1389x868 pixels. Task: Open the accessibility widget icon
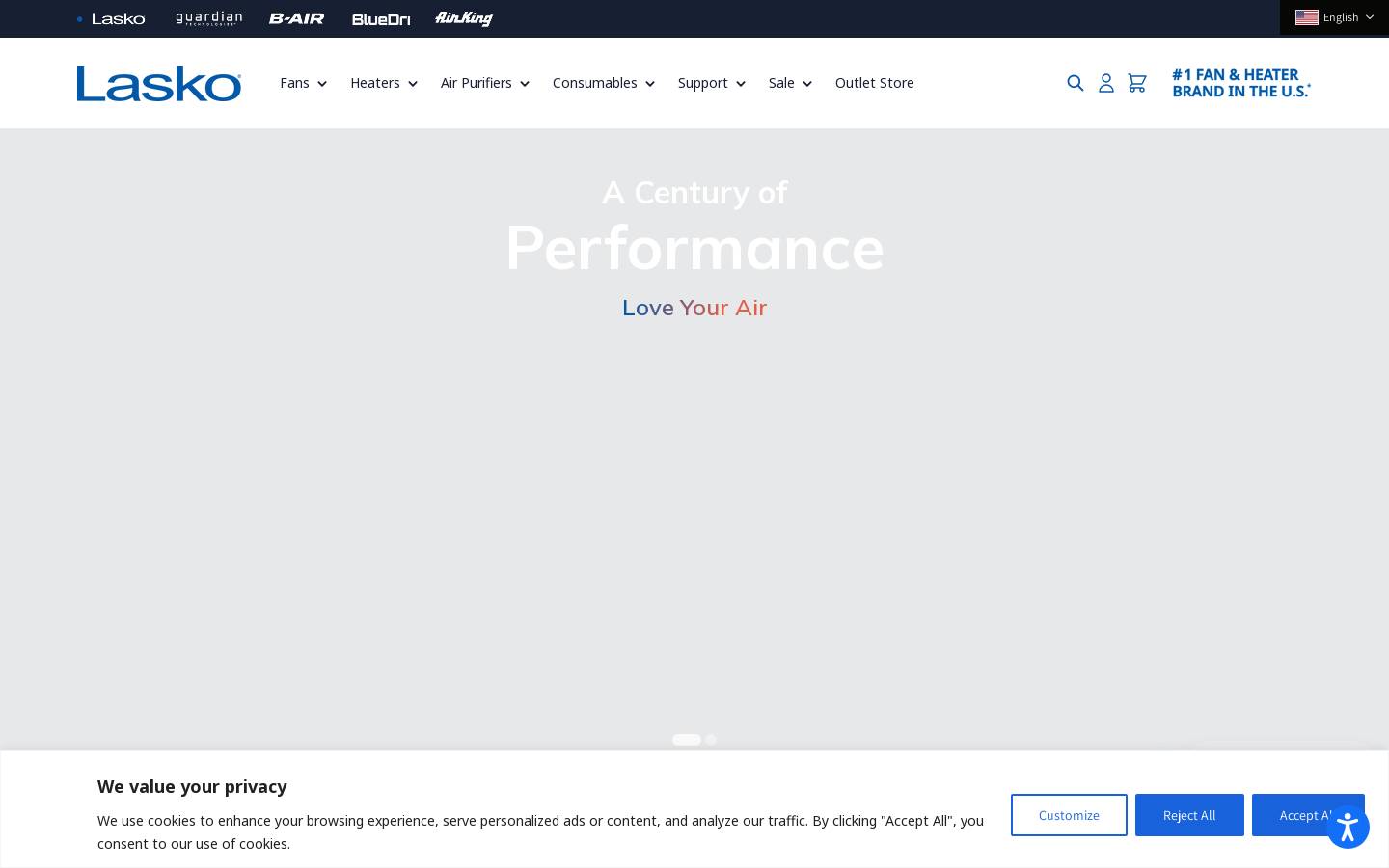click(1348, 827)
